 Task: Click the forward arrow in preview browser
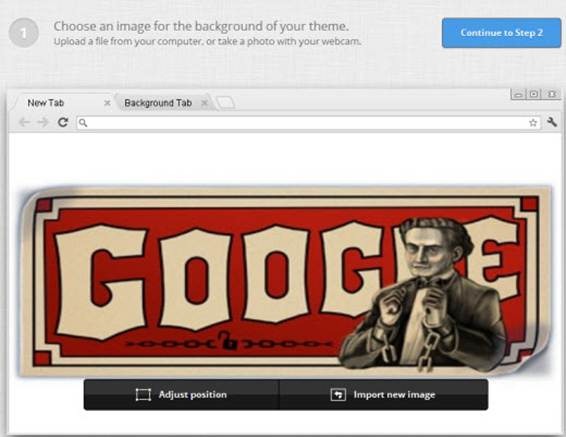[43, 123]
